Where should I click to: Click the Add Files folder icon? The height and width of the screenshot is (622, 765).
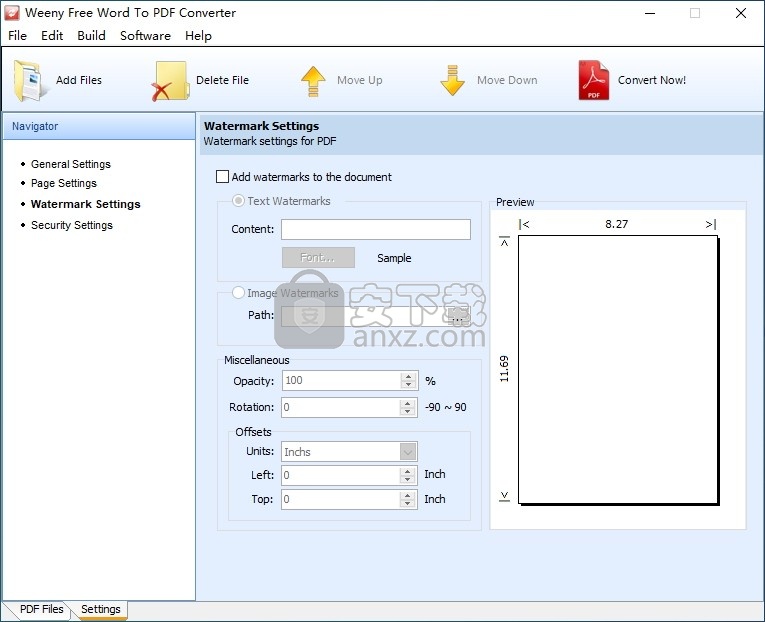[x=30, y=80]
